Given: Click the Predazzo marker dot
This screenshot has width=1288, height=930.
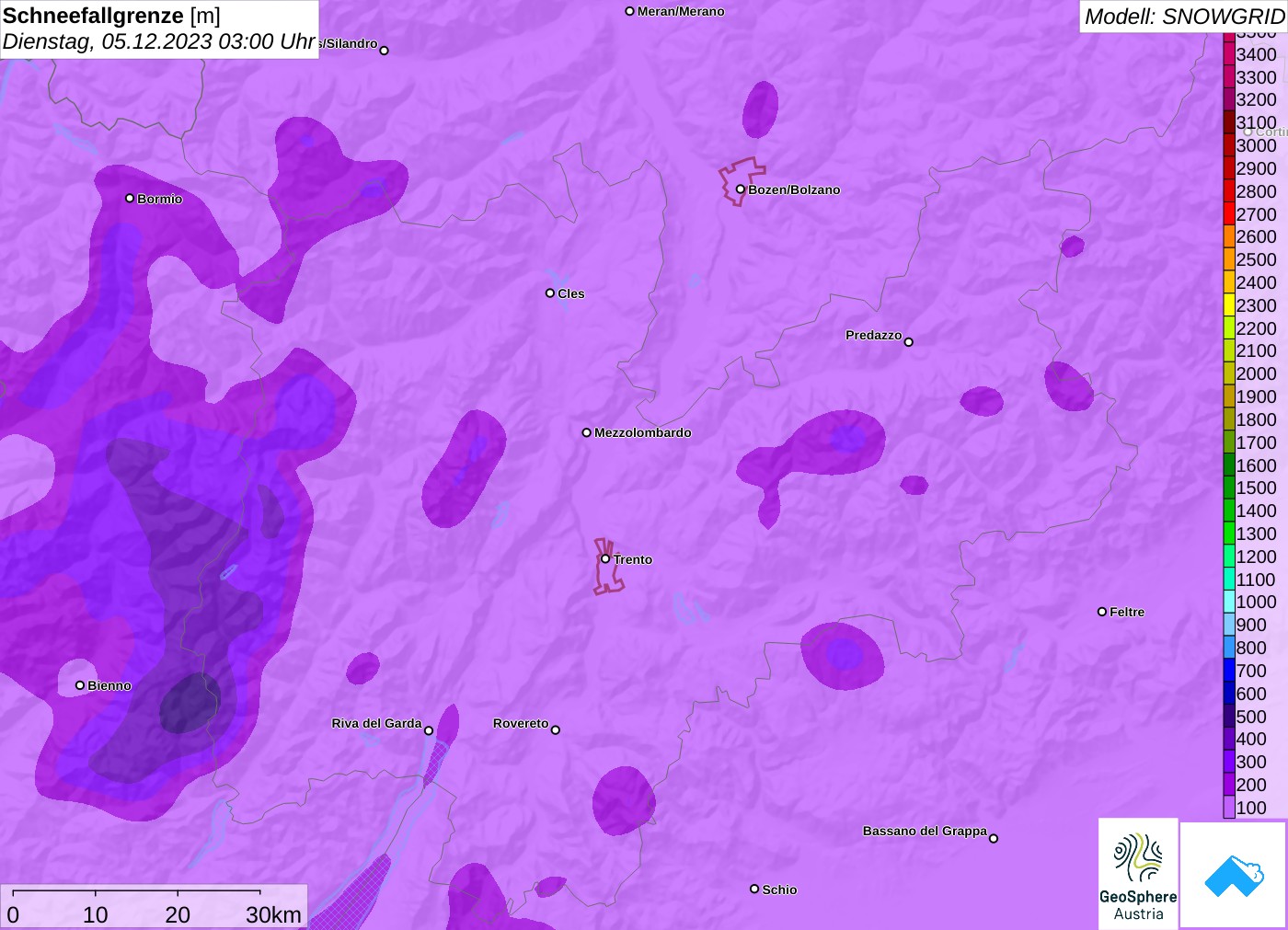Looking at the screenshot, I should pyautogui.click(x=909, y=342).
